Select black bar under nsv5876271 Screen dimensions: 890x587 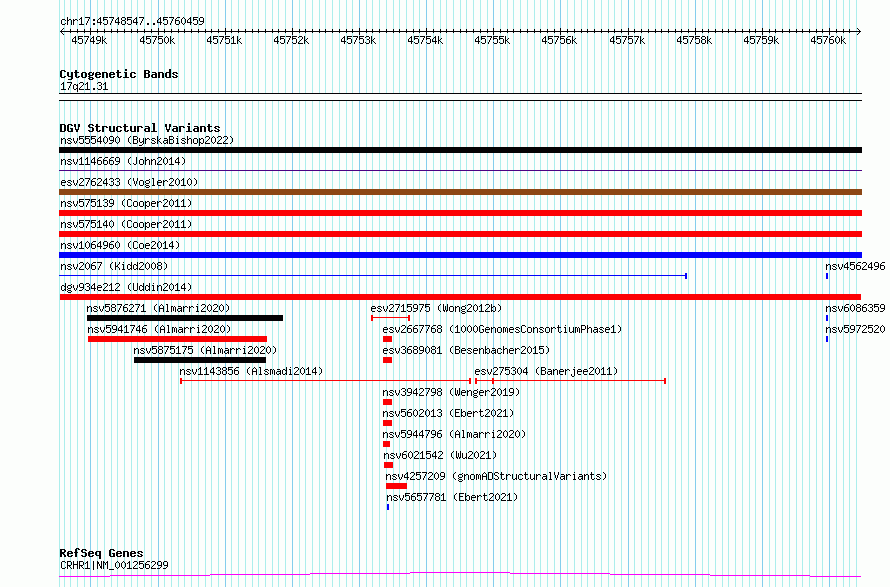[x=185, y=318]
